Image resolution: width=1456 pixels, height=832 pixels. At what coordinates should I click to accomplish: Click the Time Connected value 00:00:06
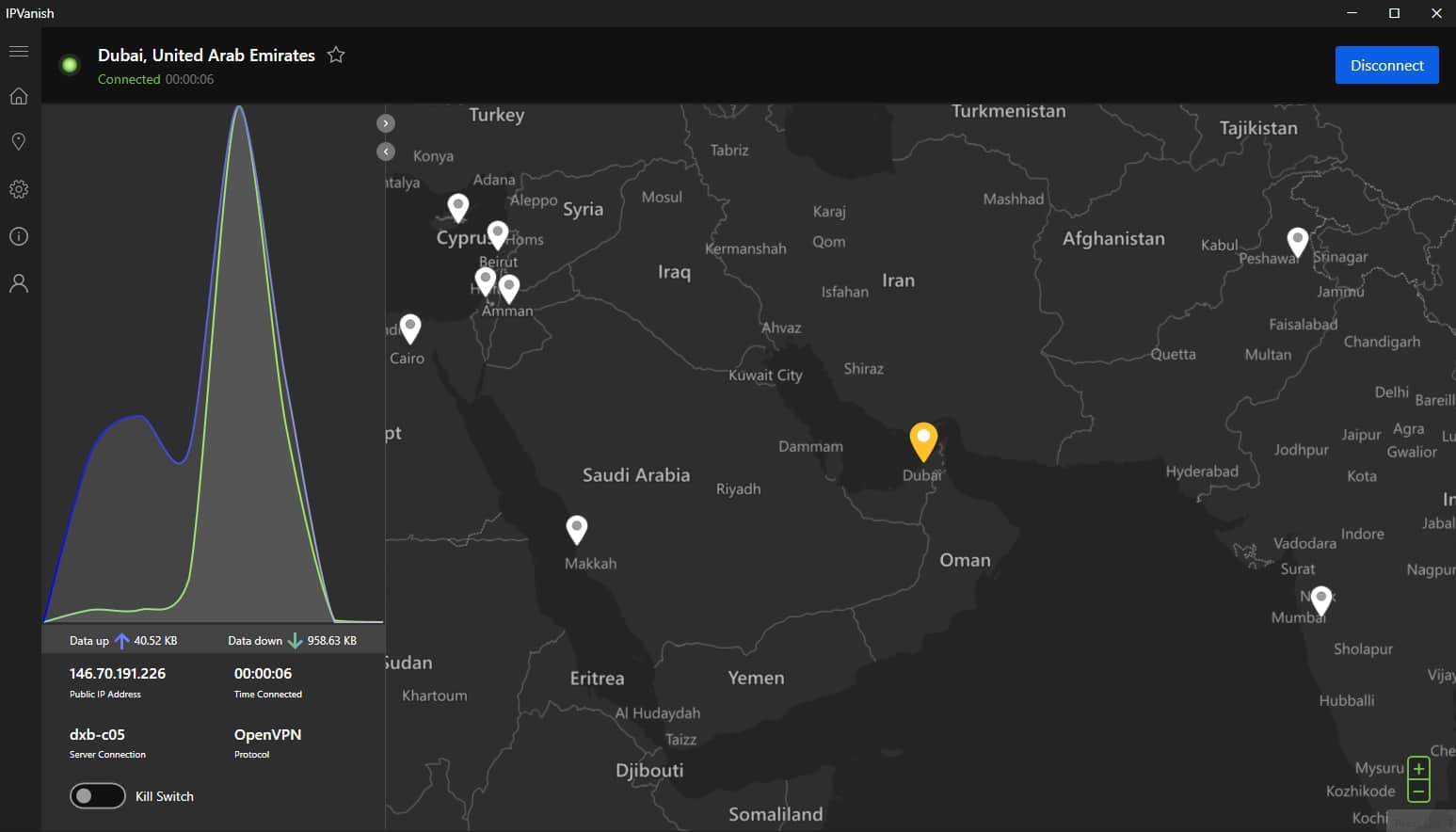coord(263,674)
